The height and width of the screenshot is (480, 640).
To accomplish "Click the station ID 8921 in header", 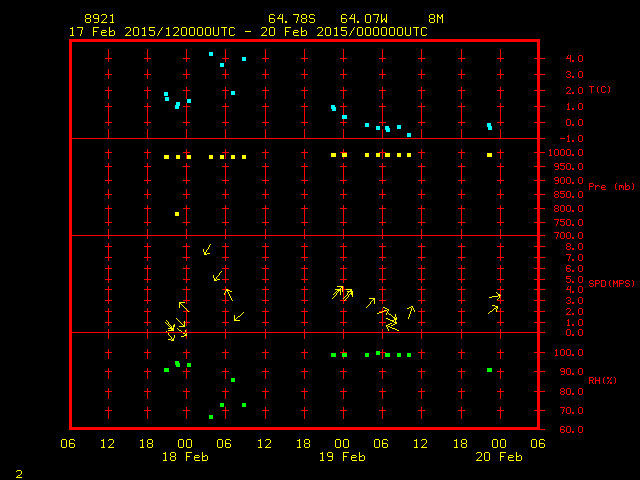I will [98, 19].
